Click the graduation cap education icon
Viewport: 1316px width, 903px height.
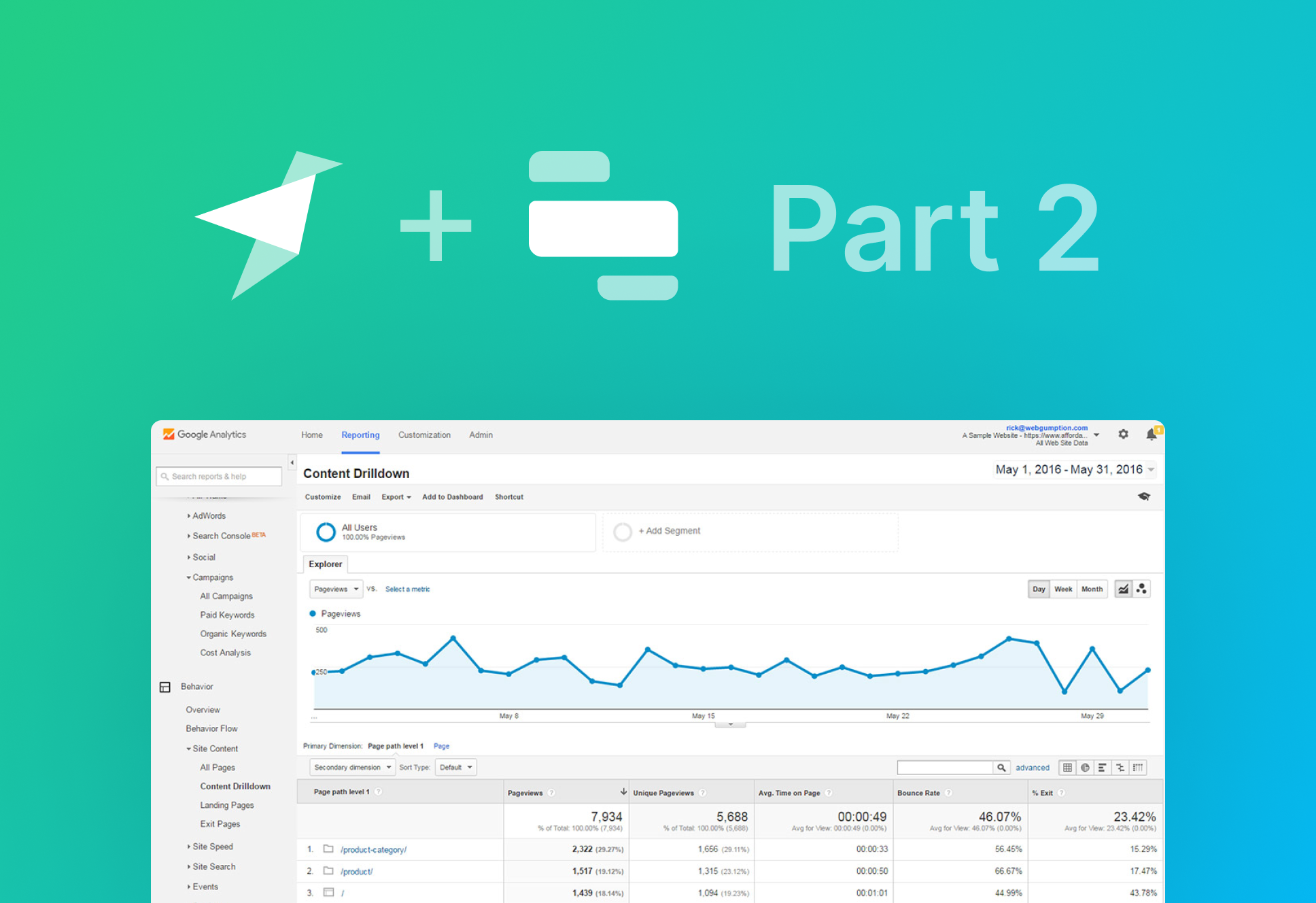tap(1144, 497)
